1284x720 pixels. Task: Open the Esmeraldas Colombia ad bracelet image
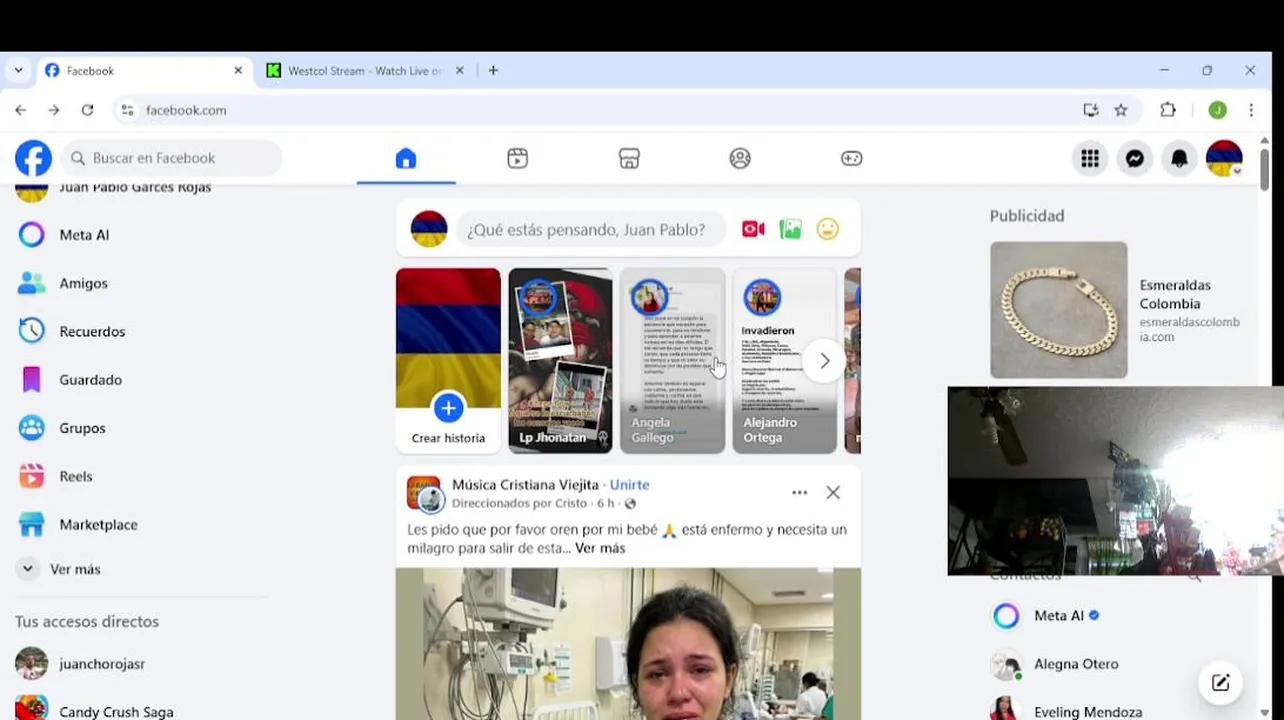1058,310
